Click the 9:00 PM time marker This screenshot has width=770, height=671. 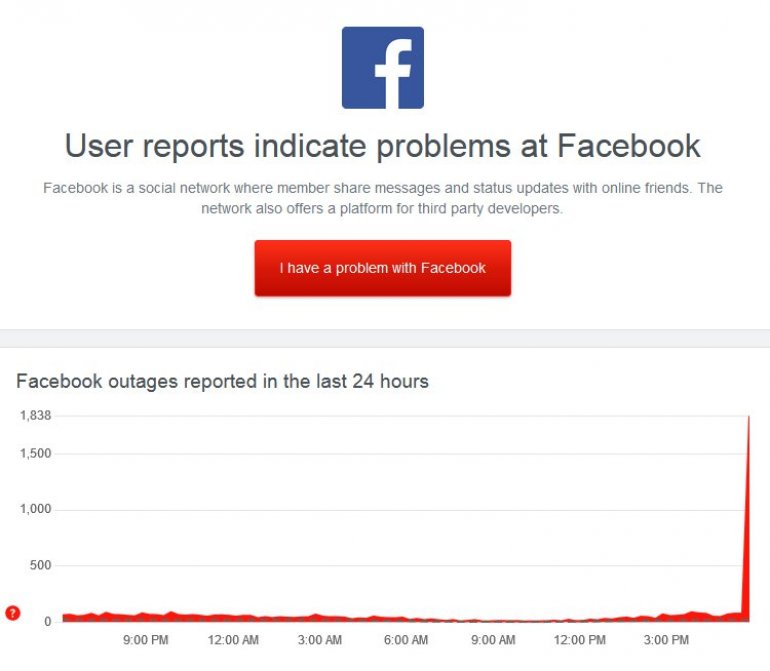click(146, 640)
